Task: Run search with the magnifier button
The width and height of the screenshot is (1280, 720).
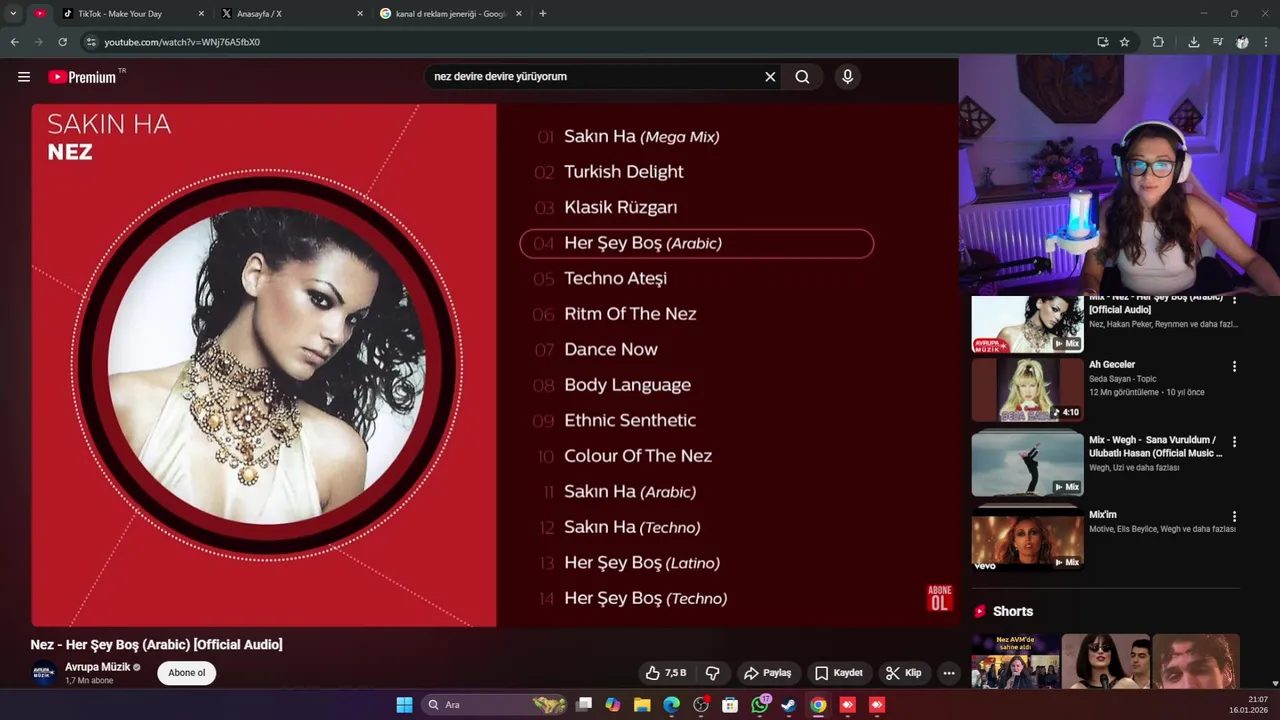Action: (x=802, y=77)
